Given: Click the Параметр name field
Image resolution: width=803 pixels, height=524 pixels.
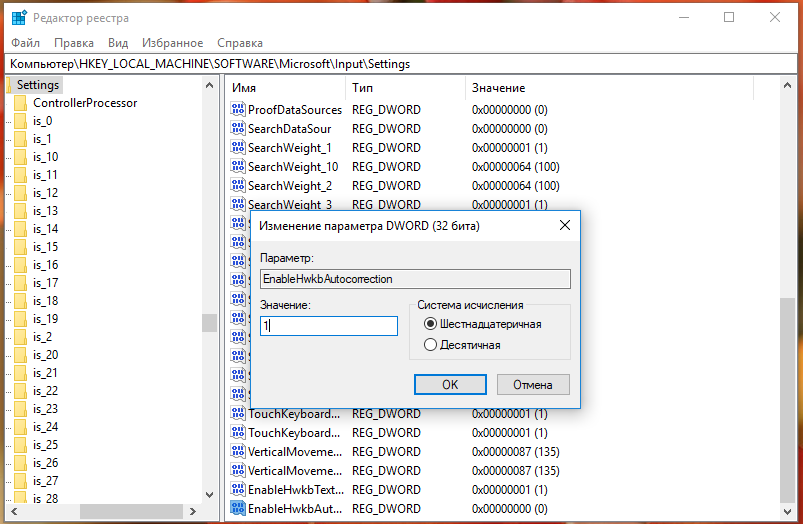Looking at the screenshot, I should point(415,279).
